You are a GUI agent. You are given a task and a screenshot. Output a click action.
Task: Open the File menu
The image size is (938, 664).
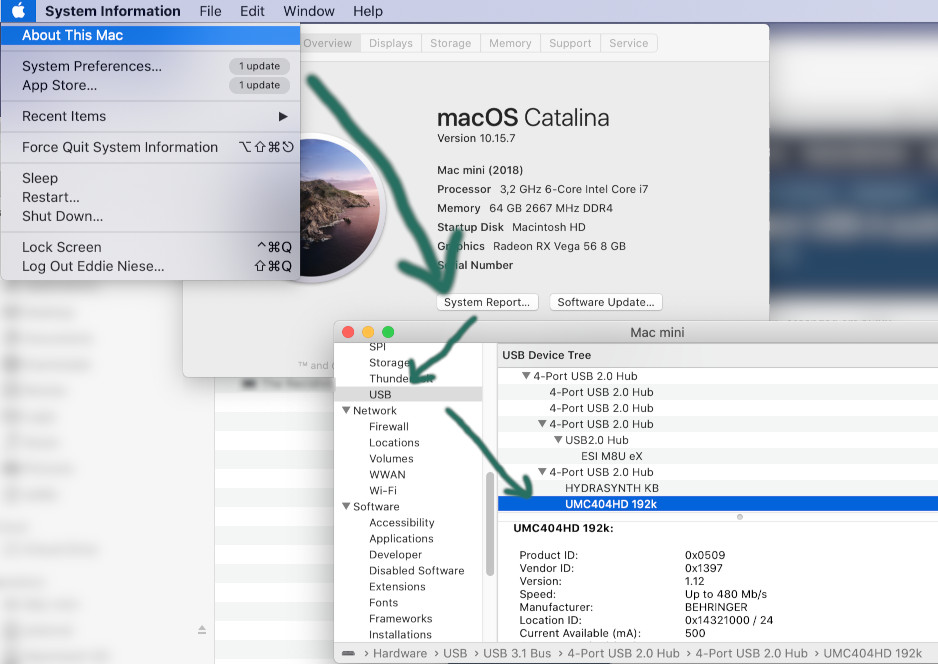(x=210, y=11)
